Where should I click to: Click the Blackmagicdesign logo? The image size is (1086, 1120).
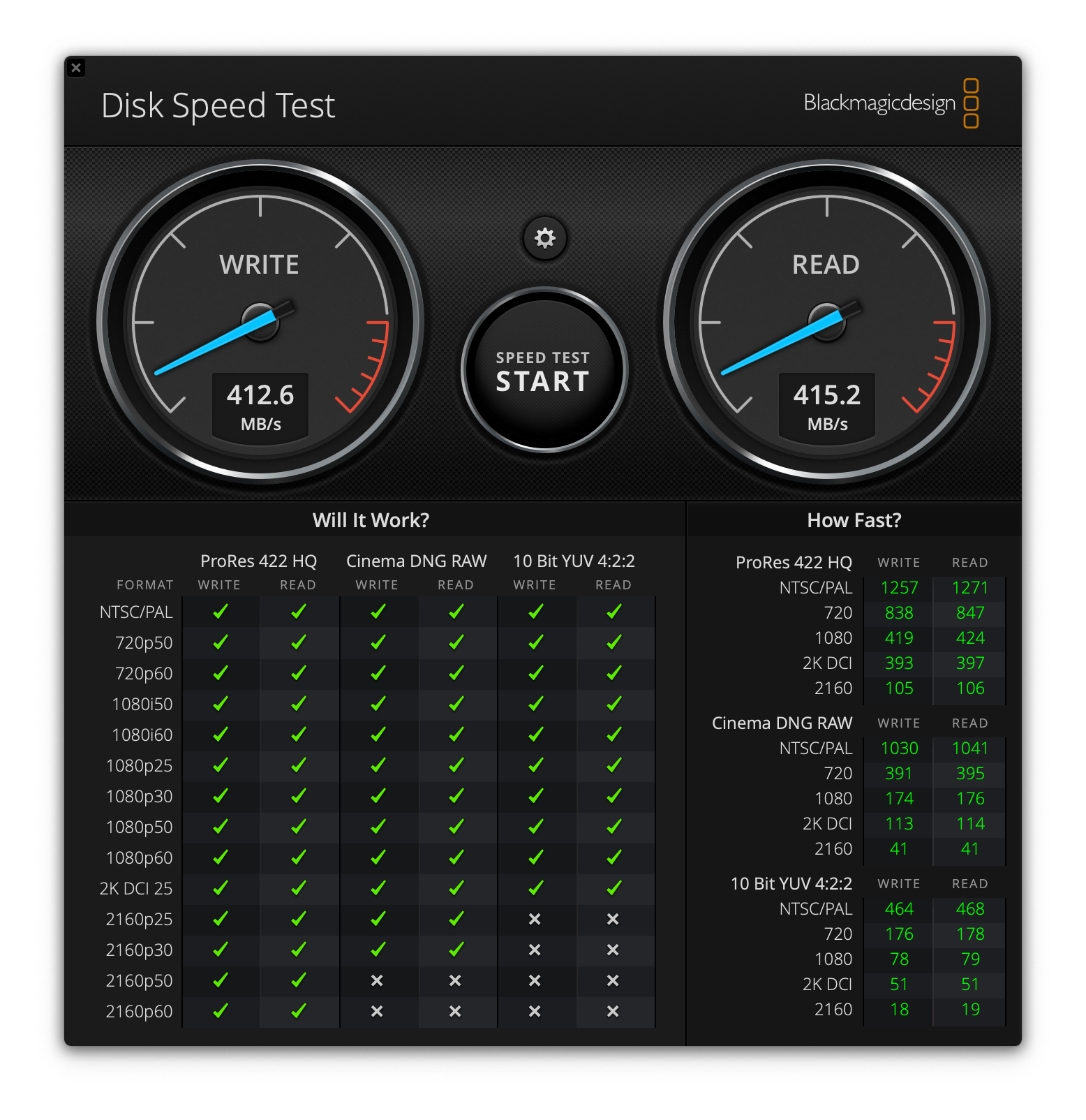coord(891,103)
